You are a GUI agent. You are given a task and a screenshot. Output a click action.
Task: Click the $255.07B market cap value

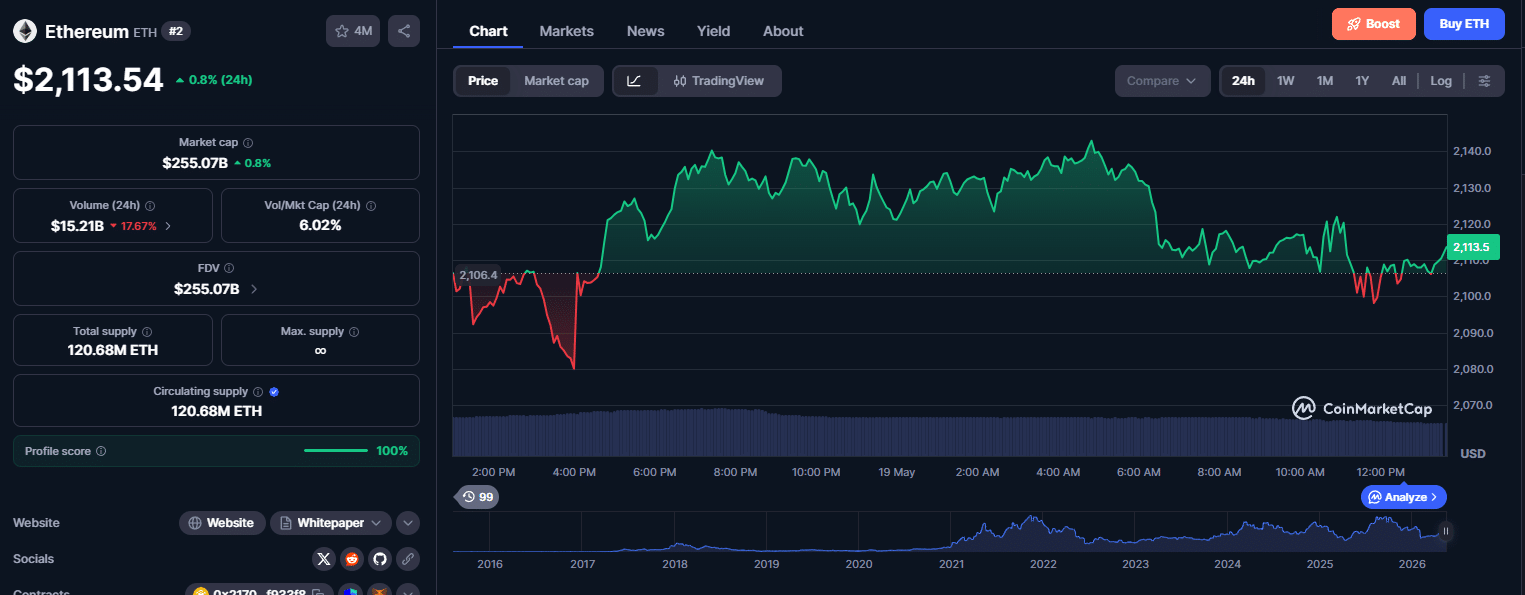point(195,162)
